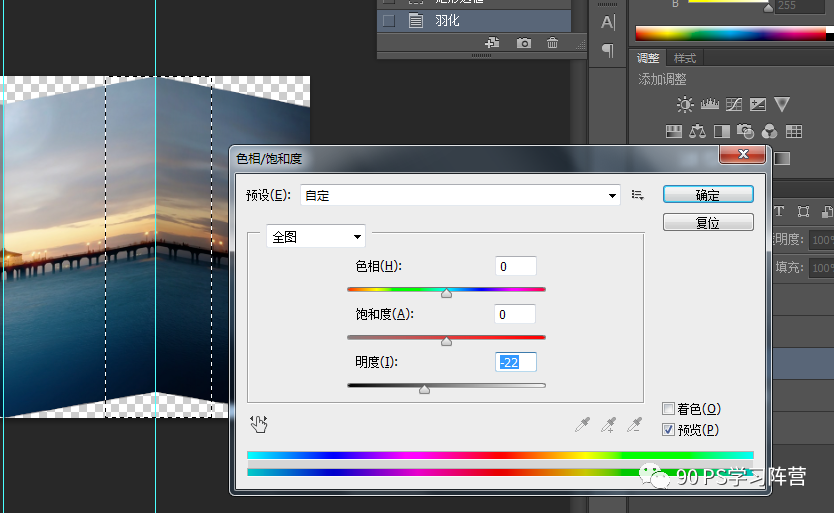This screenshot has width=834, height=513.
Task: Open the preset options menu icon
Action: click(637, 195)
